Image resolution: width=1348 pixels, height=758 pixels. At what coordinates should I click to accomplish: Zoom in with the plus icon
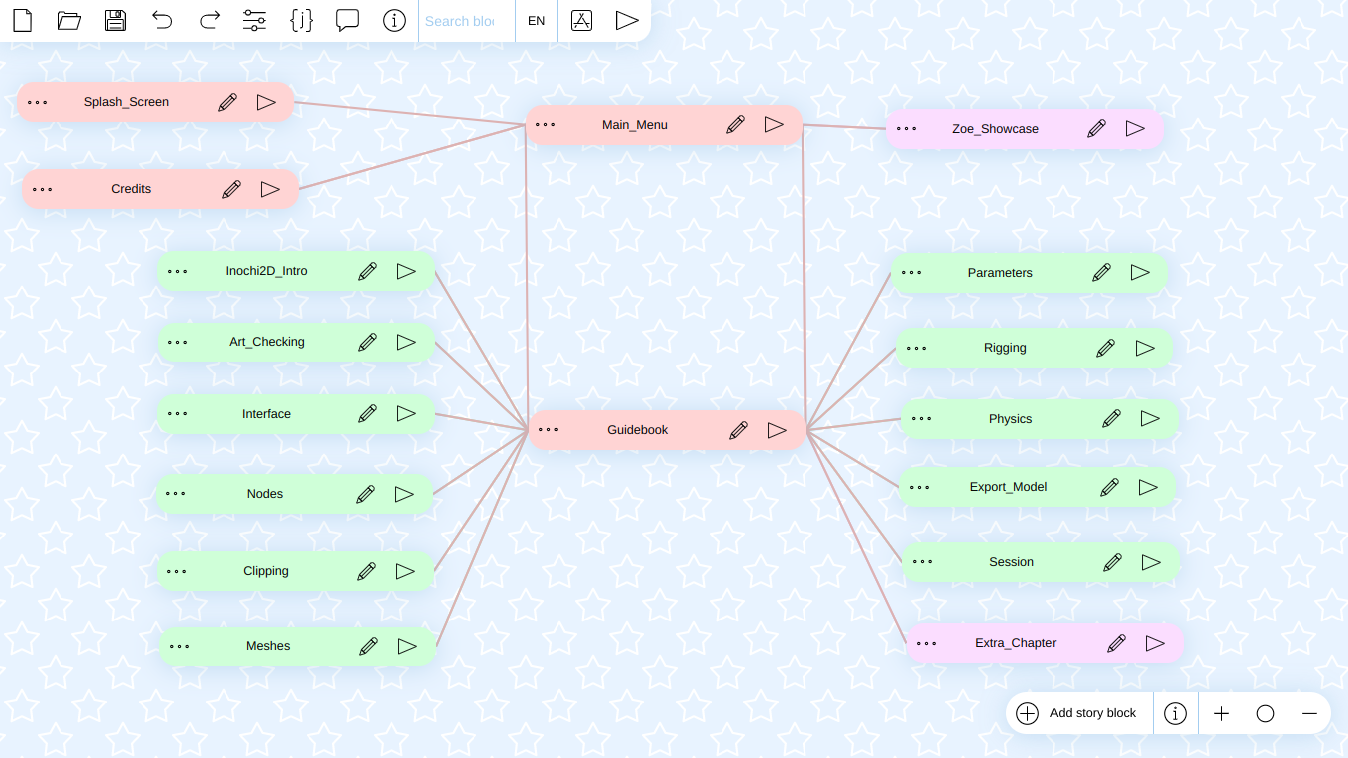pos(1221,713)
